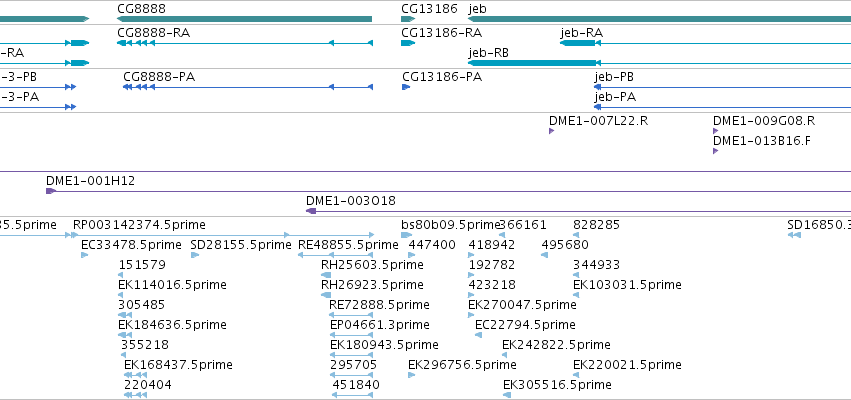Click feature 828285 label
This screenshot has height=400, width=851.
click(596, 225)
